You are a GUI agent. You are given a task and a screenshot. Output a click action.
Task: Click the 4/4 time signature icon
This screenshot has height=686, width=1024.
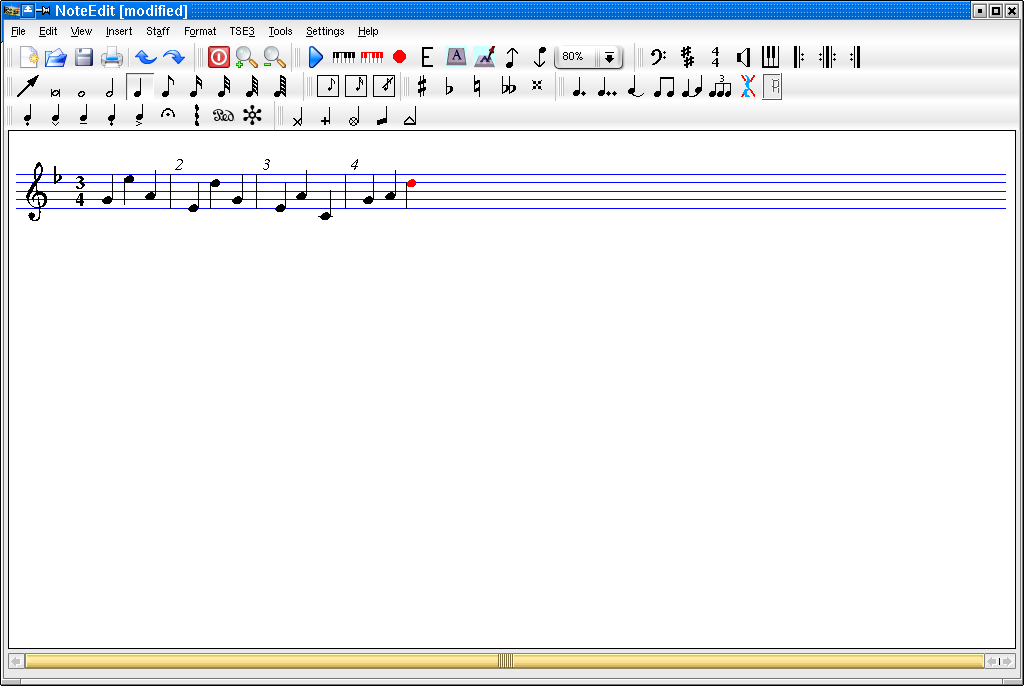(715, 57)
